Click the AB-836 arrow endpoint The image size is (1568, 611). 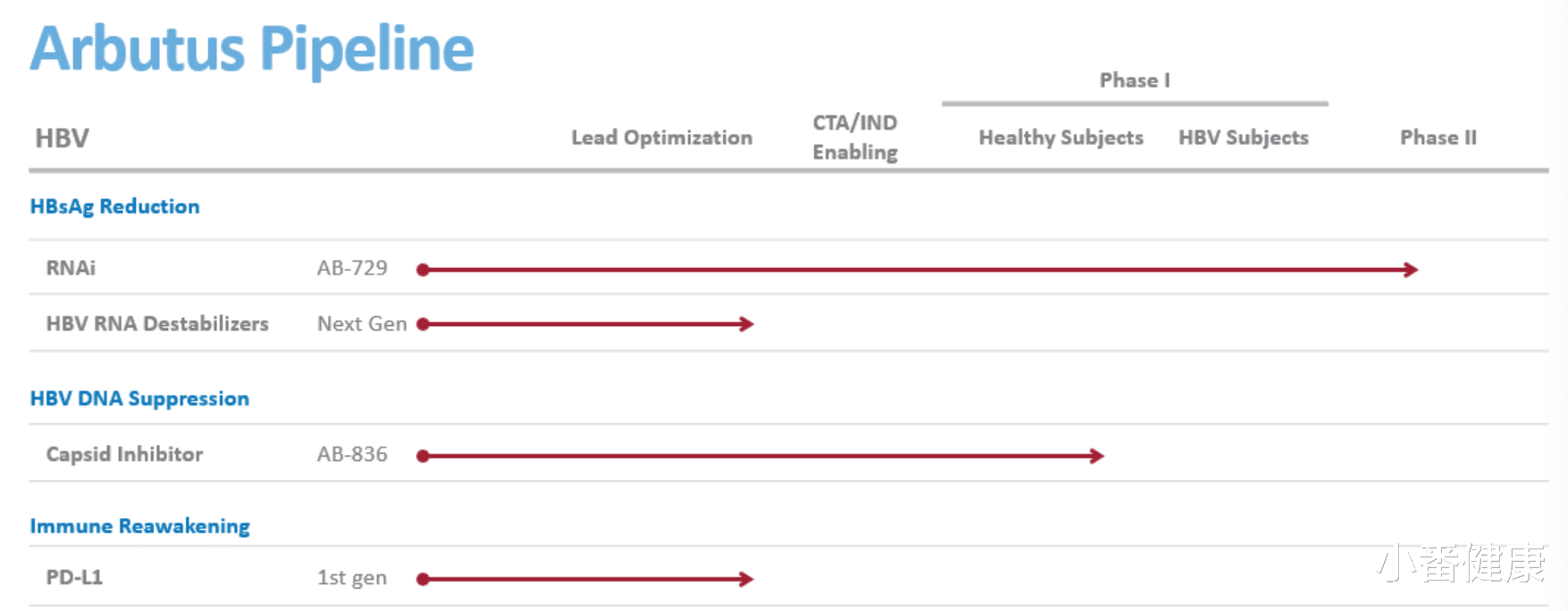click(1097, 456)
